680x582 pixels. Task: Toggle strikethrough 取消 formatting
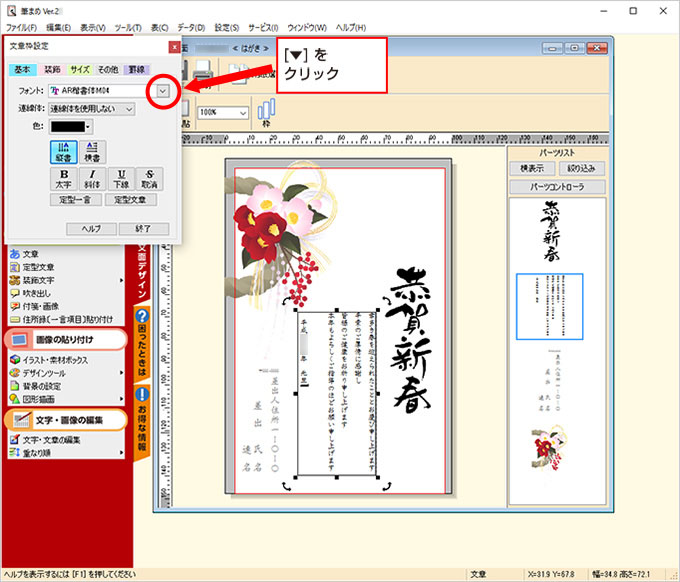point(150,179)
